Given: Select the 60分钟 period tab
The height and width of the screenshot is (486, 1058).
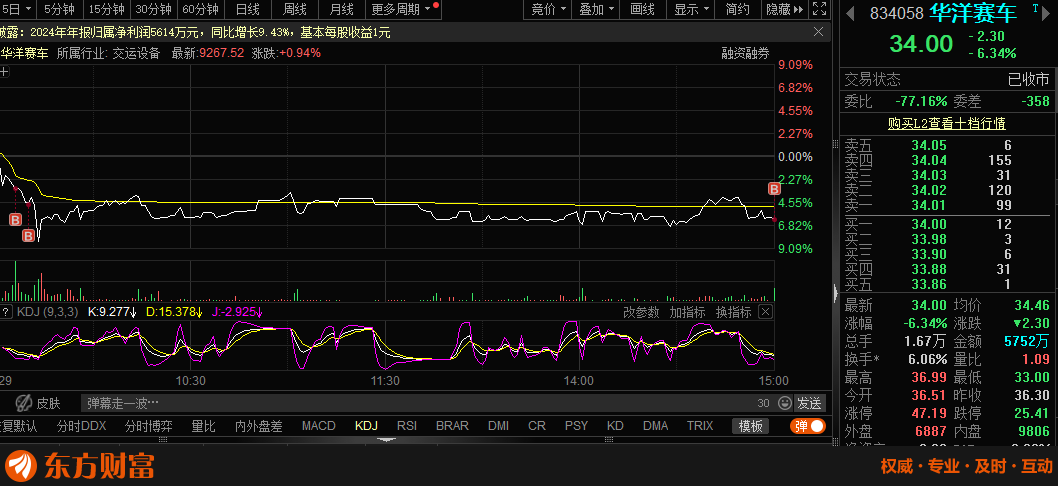Looking at the screenshot, I should [x=200, y=9].
